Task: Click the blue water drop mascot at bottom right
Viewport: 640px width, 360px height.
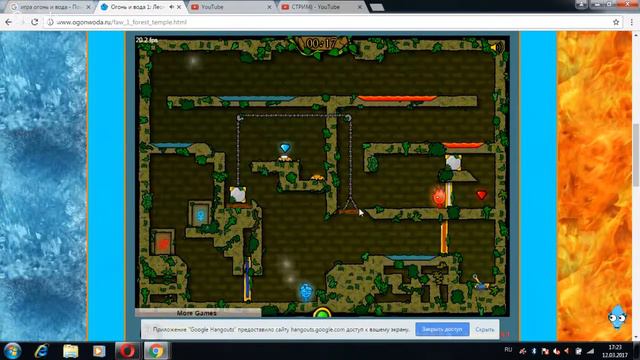Action: click(x=617, y=317)
